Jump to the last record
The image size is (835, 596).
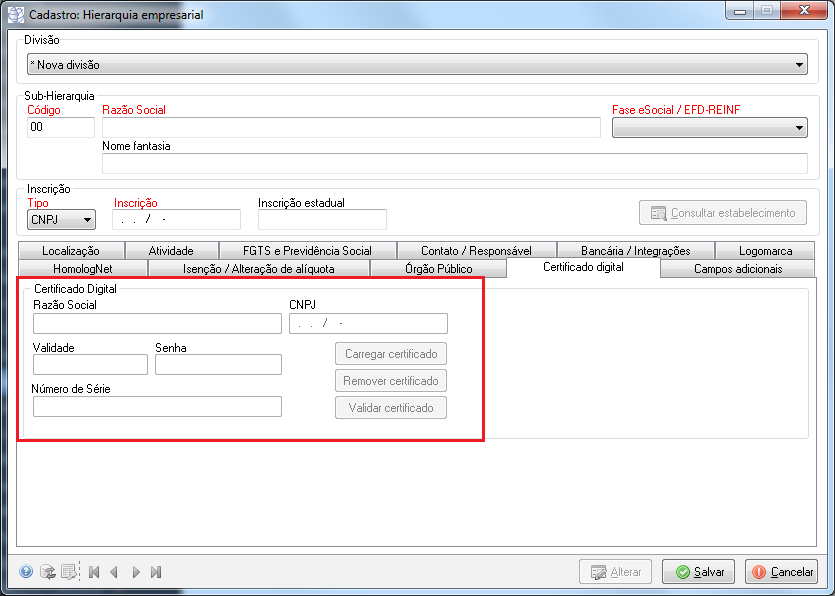pyautogui.click(x=156, y=572)
